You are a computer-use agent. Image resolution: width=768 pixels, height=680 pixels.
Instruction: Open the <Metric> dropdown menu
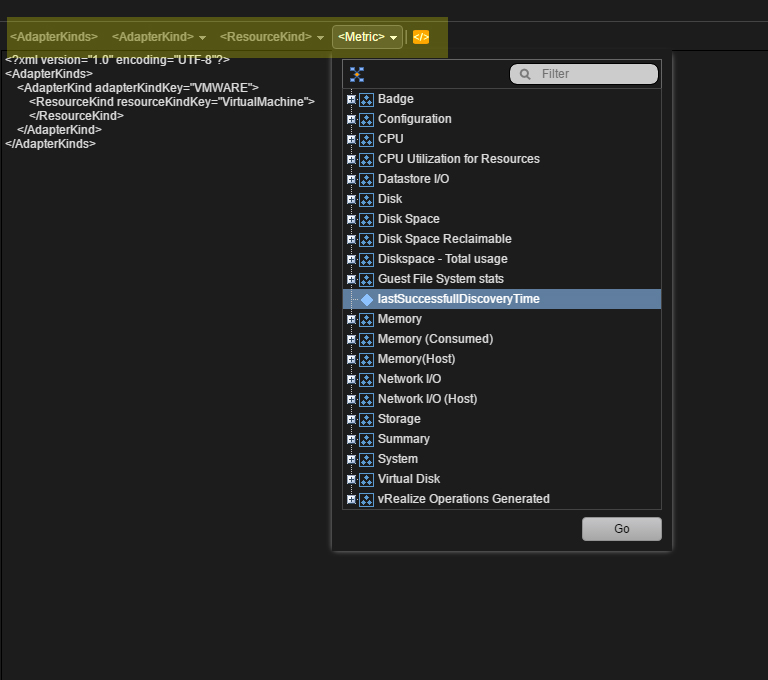pos(367,37)
